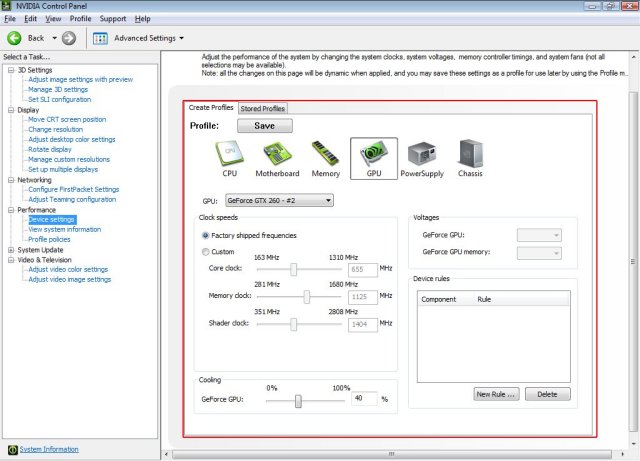Select the Motherboard component icon
This screenshot has width=640, height=461.
(277, 158)
